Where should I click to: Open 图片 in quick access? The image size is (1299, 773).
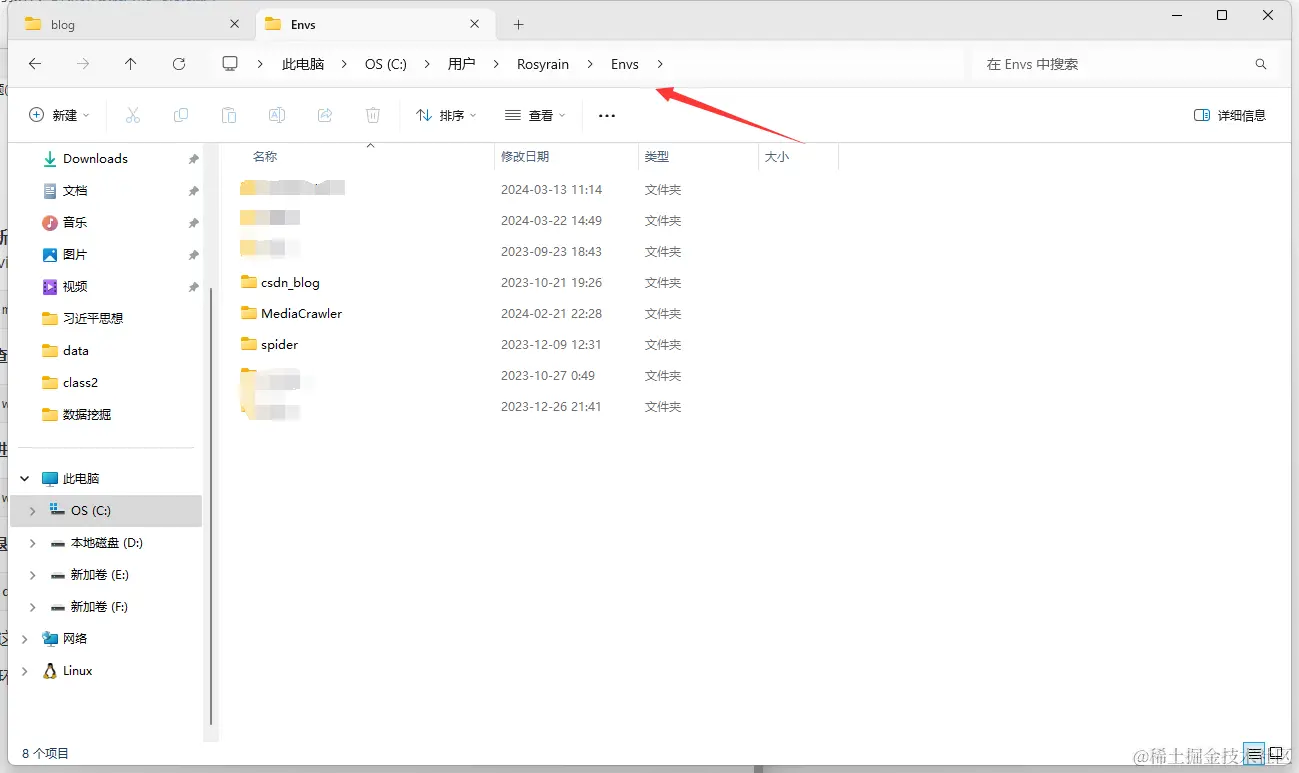click(75, 254)
